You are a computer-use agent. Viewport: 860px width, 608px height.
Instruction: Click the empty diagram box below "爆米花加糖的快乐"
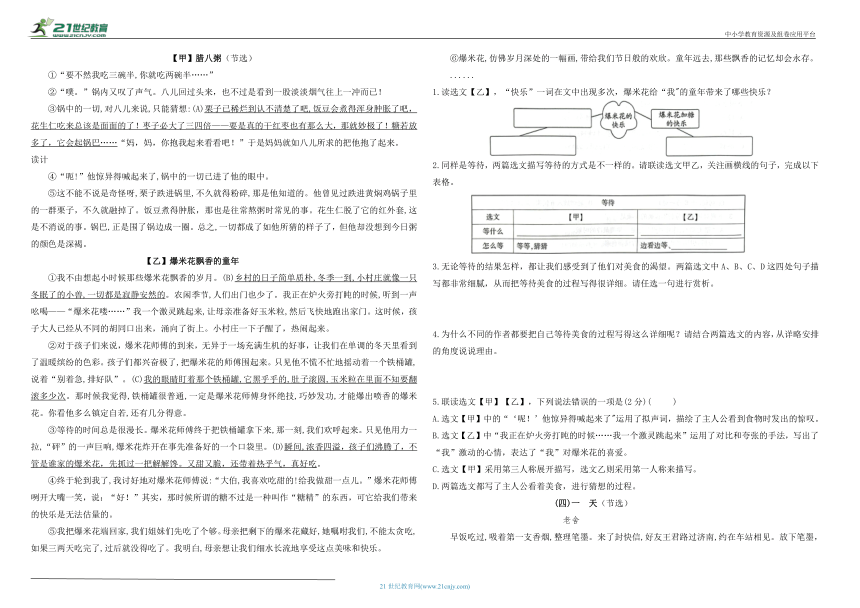pyautogui.click(x=709, y=146)
